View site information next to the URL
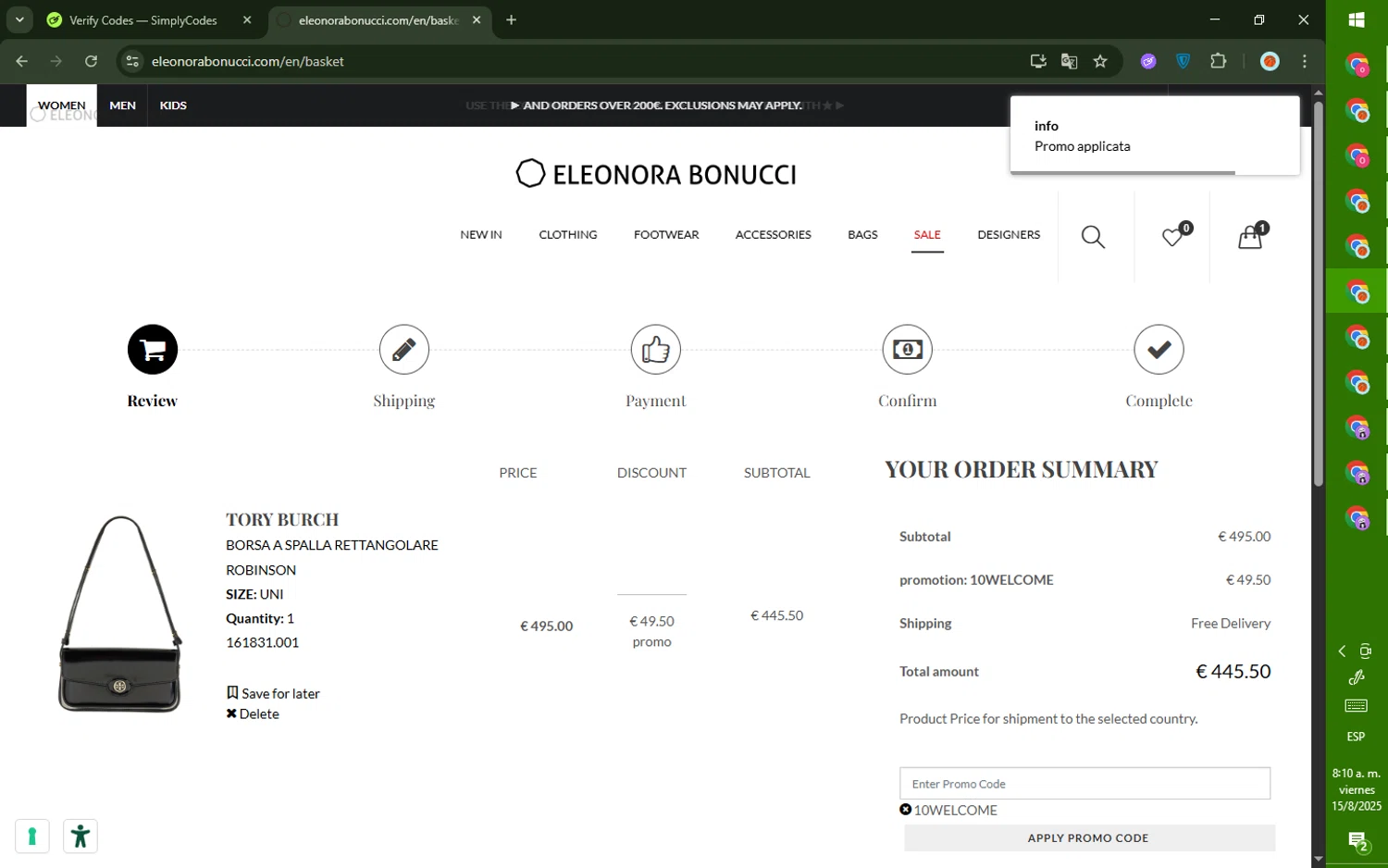The image size is (1388, 868). [x=132, y=61]
